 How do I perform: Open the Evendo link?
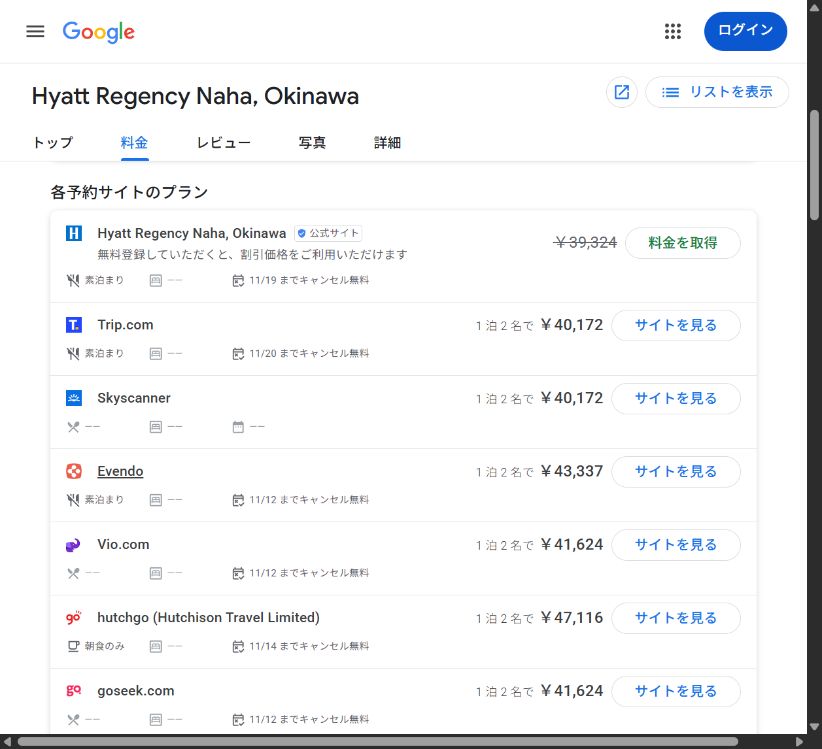tap(120, 471)
